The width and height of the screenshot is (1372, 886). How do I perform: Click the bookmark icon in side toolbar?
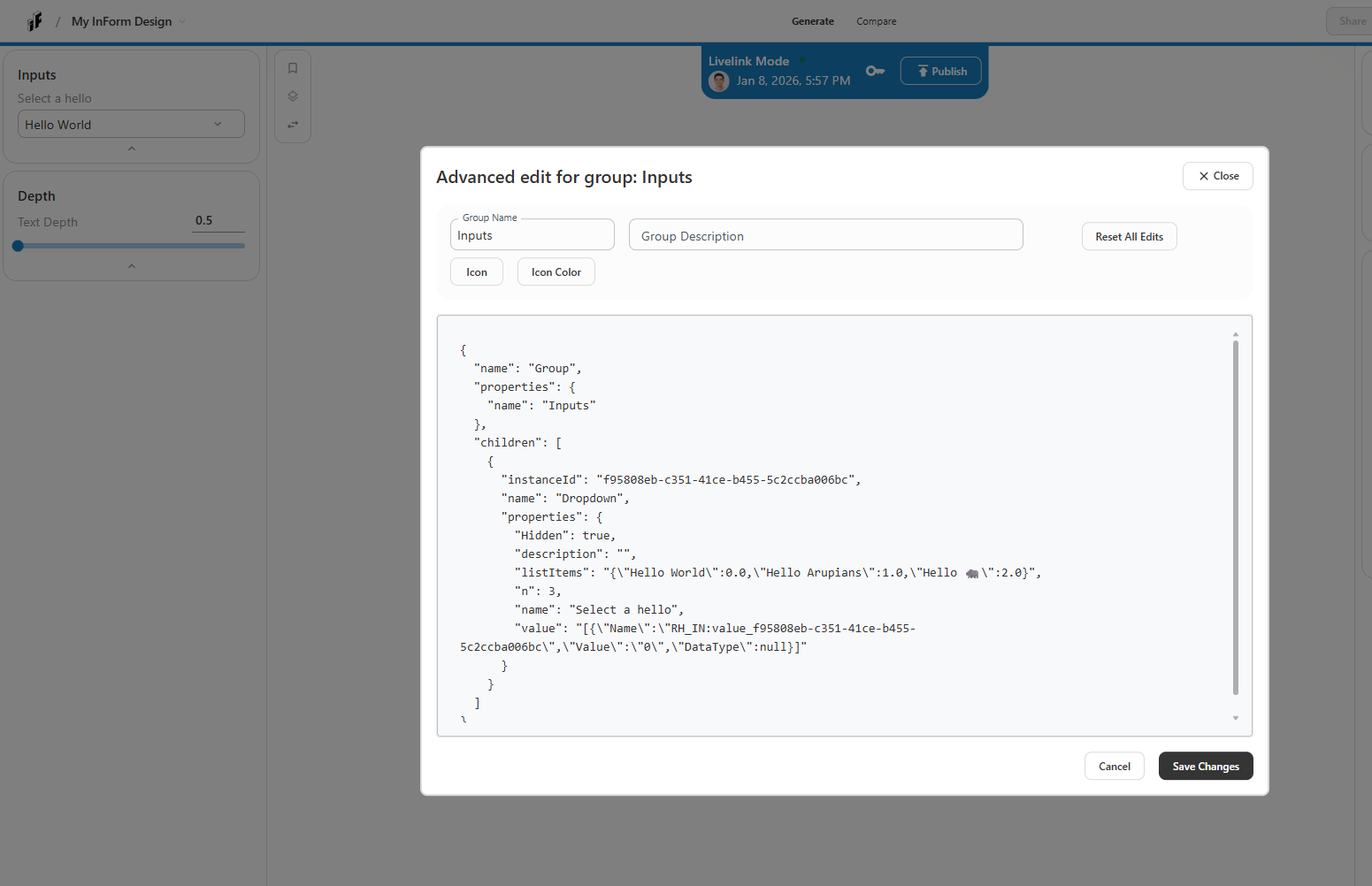[x=293, y=68]
